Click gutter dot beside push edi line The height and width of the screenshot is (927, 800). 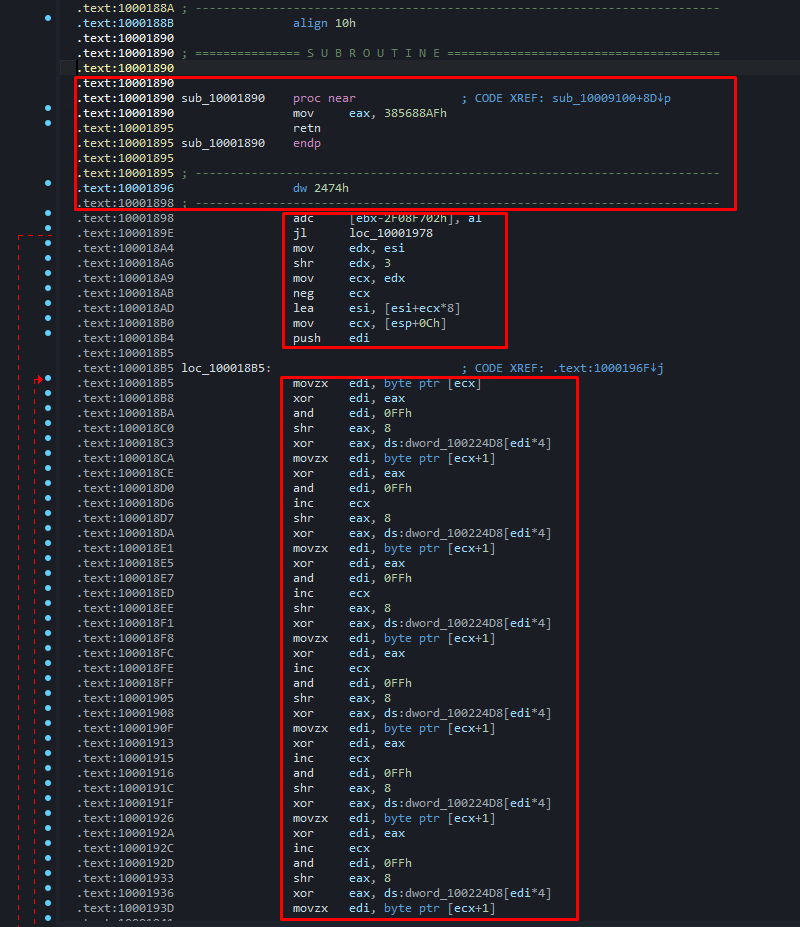click(x=48, y=334)
